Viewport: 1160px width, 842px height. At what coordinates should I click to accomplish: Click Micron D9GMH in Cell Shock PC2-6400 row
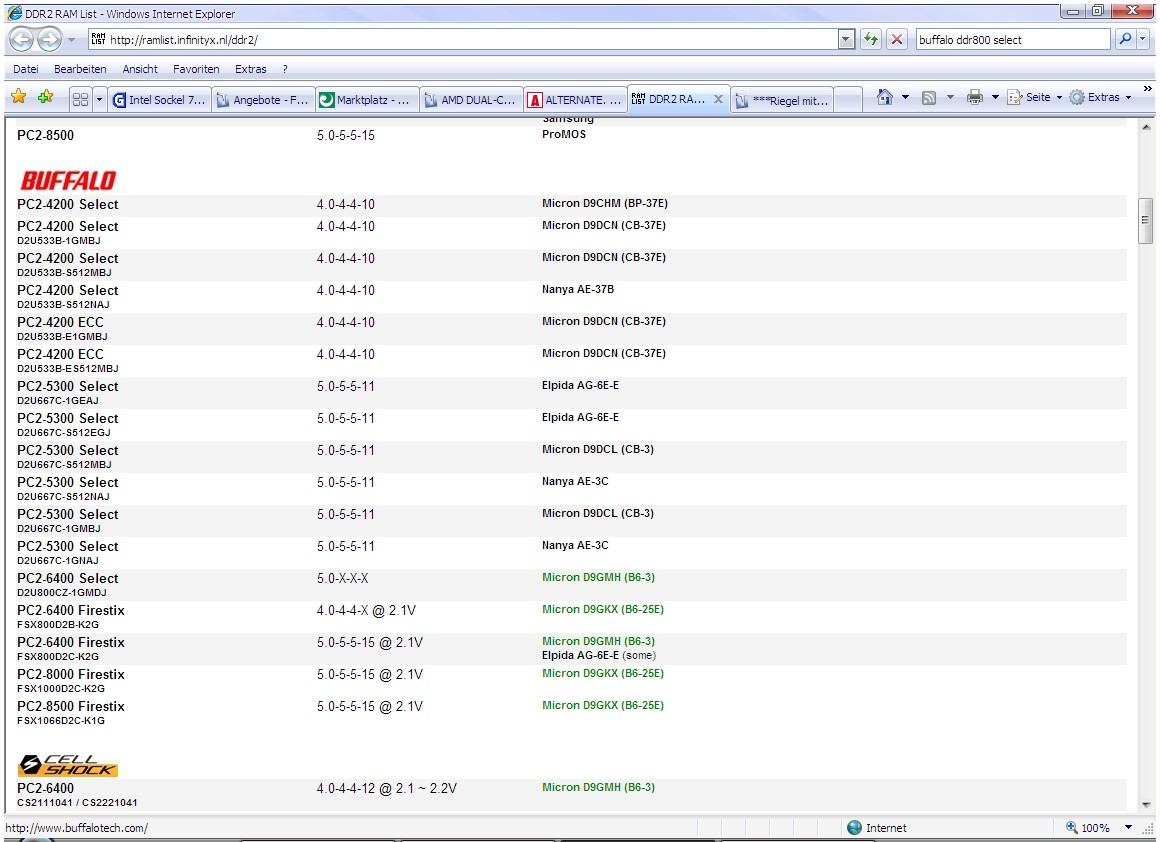tap(598, 787)
